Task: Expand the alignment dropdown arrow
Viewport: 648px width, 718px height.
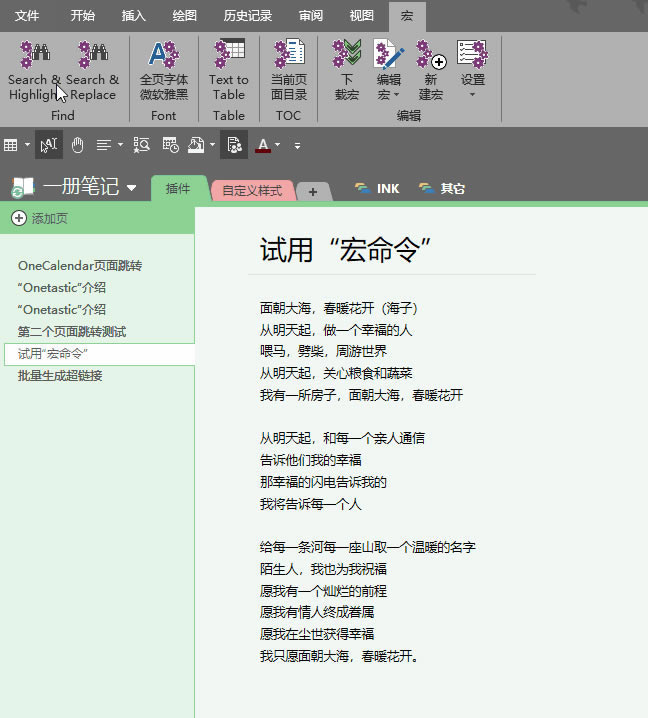Action: coord(120,145)
